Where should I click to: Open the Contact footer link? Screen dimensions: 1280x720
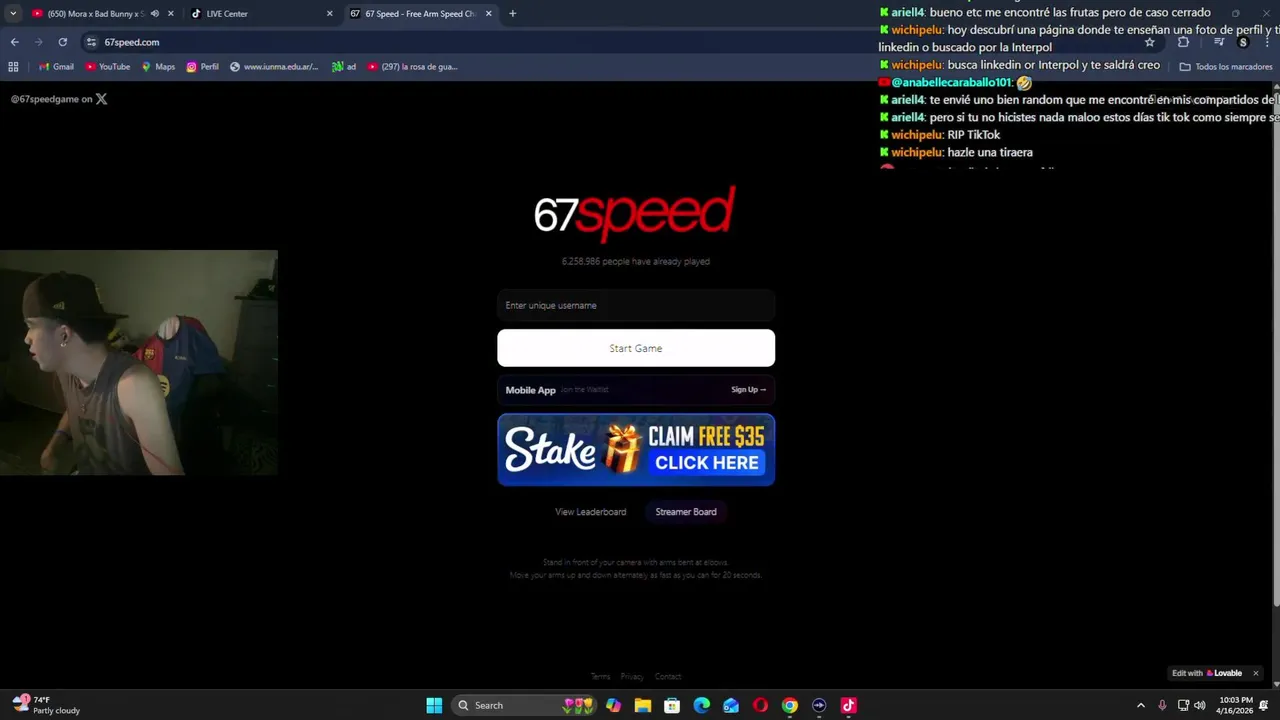[x=668, y=677]
